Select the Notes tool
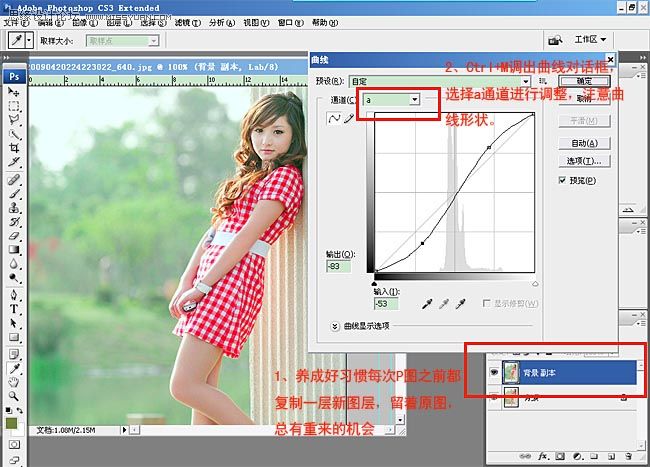This screenshot has height=467, width=650. tap(14, 354)
